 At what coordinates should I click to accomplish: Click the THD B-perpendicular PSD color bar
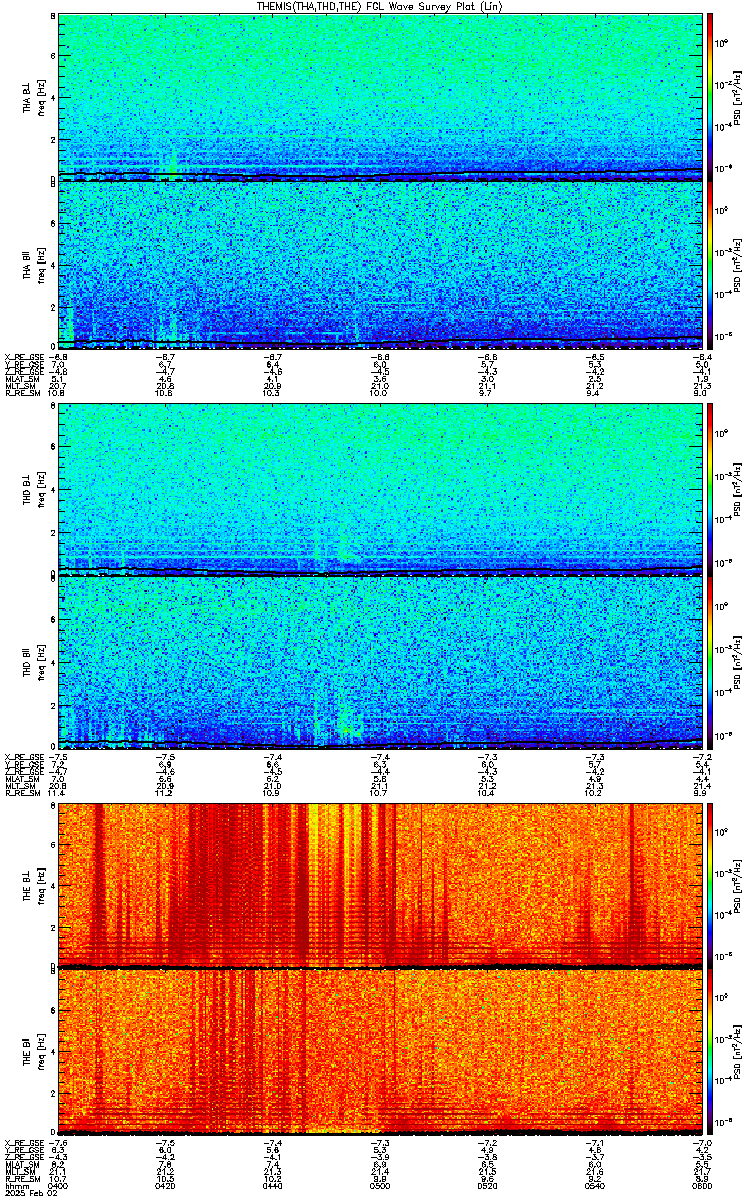tap(711, 487)
